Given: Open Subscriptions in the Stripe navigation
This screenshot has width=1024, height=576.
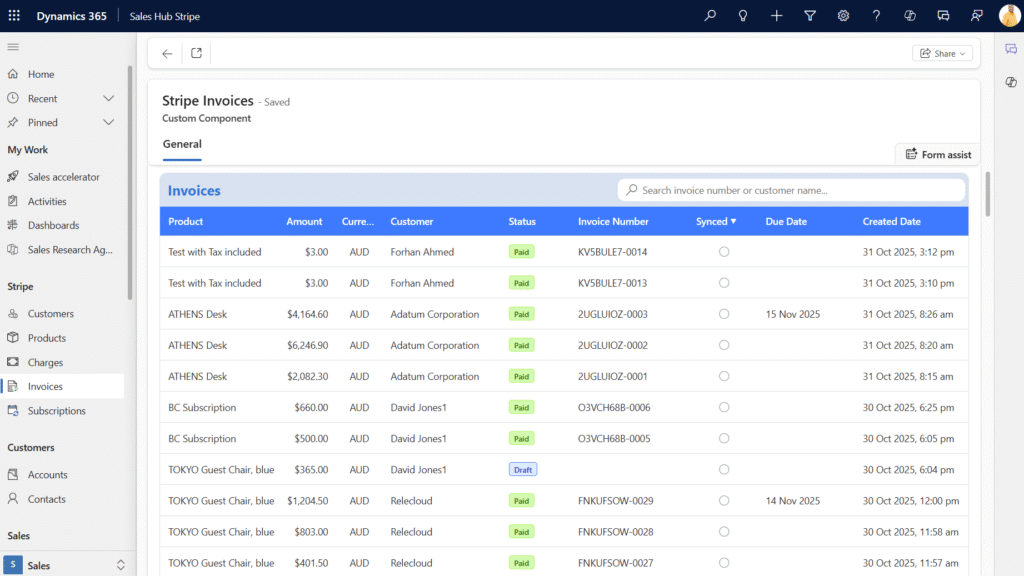Looking at the screenshot, I should [56, 411].
